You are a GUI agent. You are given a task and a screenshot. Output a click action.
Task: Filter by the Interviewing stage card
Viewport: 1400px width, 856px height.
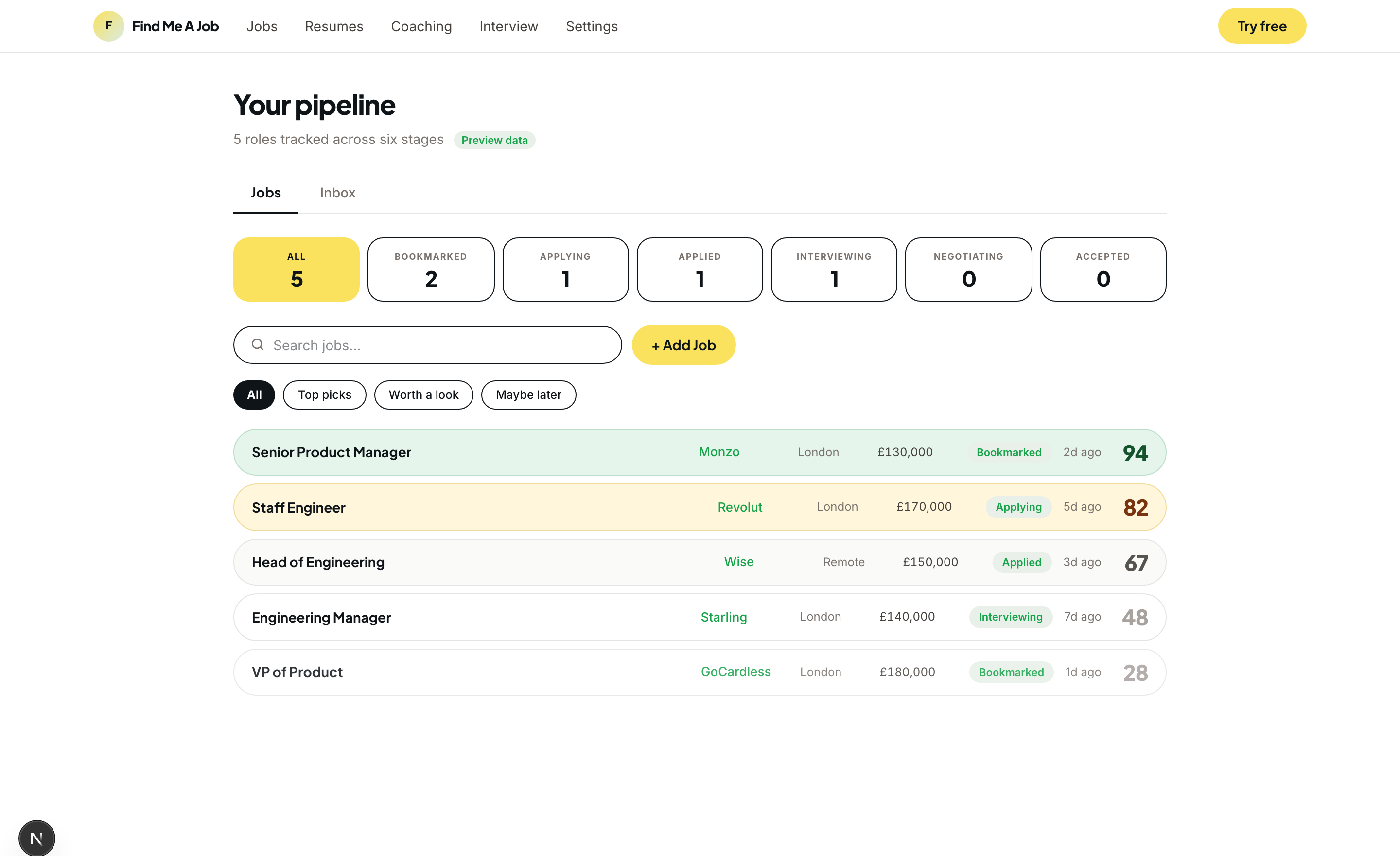pyautogui.click(x=834, y=269)
